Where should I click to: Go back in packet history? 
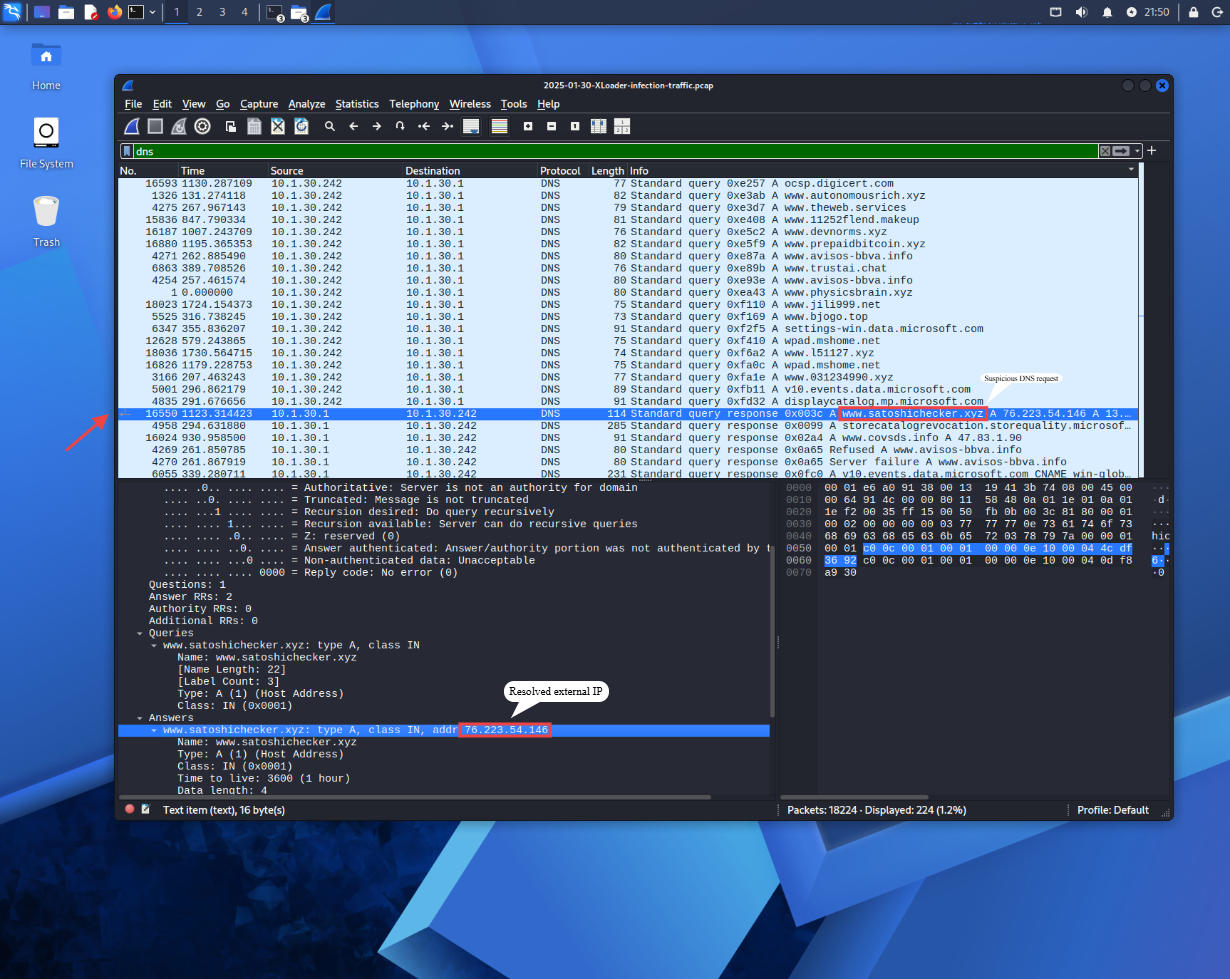point(353,126)
